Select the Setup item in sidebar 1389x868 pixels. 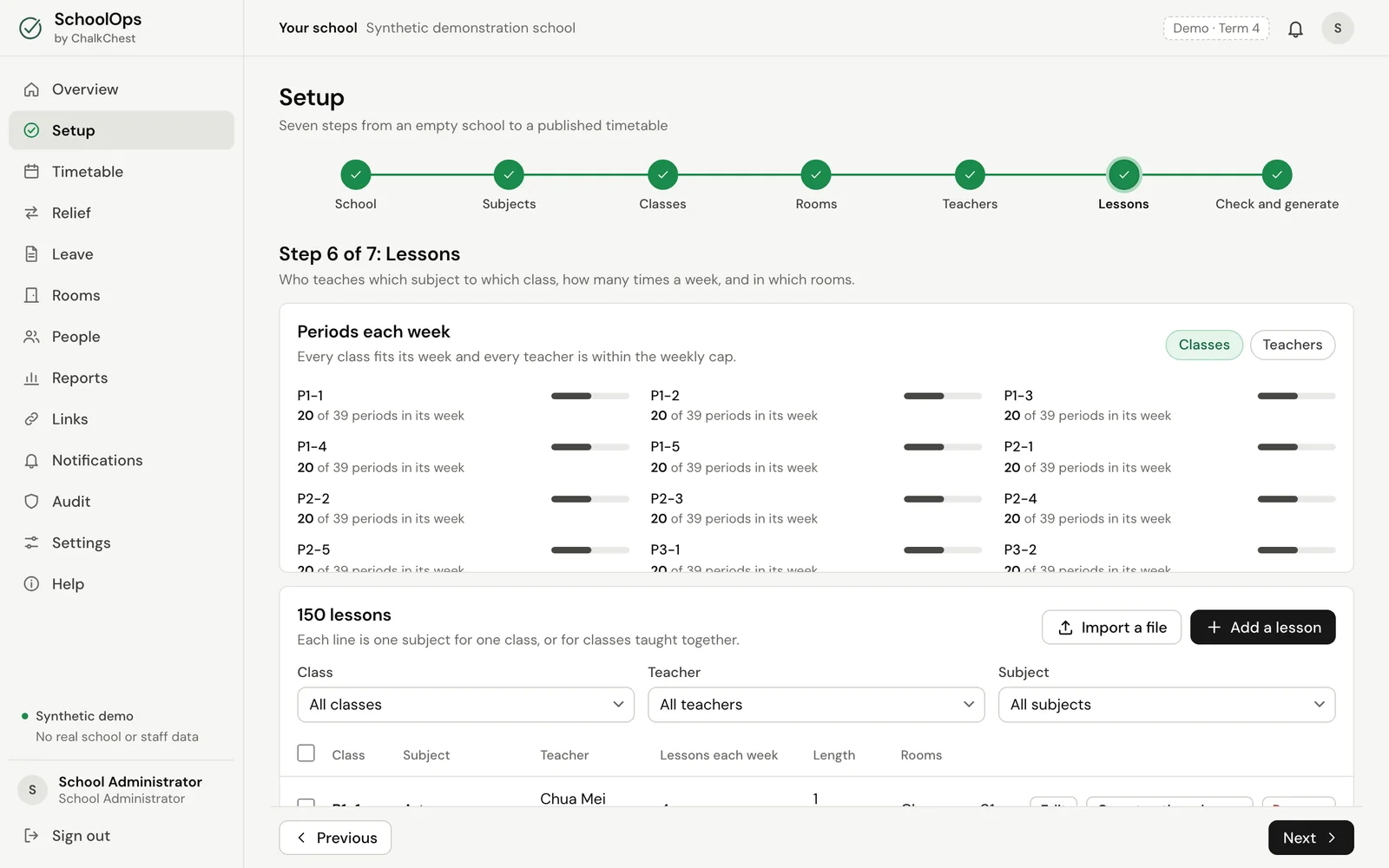tap(122, 130)
